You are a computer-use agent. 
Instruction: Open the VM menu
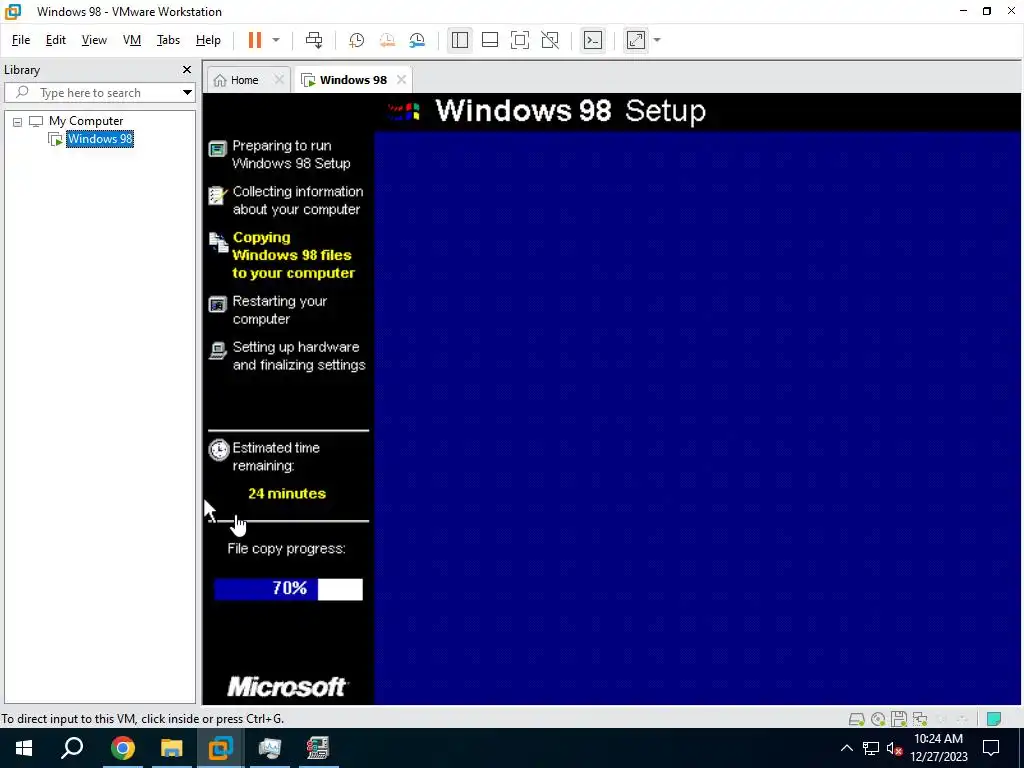[x=132, y=40]
